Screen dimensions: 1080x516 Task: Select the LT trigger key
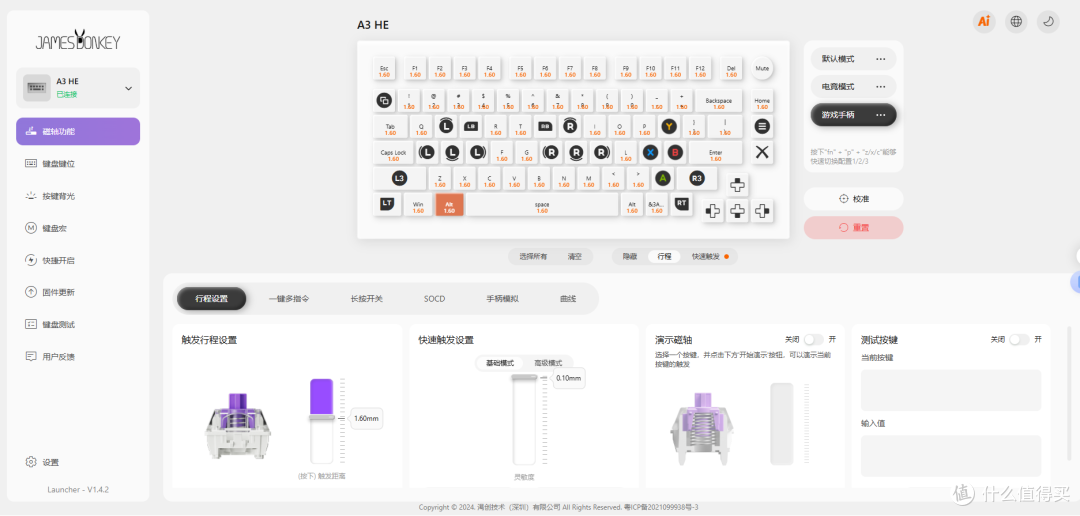387,203
